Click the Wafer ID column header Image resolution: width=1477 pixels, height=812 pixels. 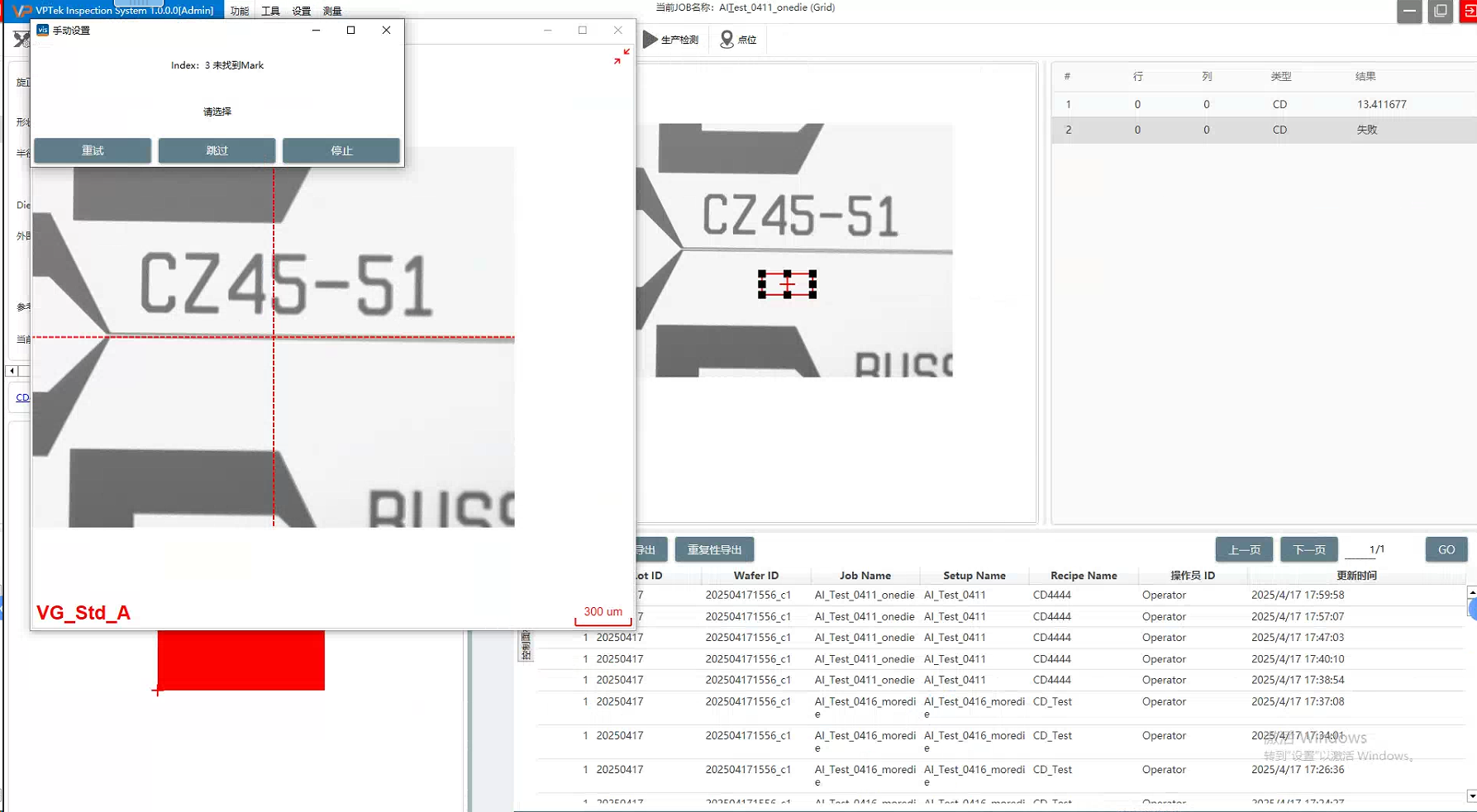(x=756, y=576)
